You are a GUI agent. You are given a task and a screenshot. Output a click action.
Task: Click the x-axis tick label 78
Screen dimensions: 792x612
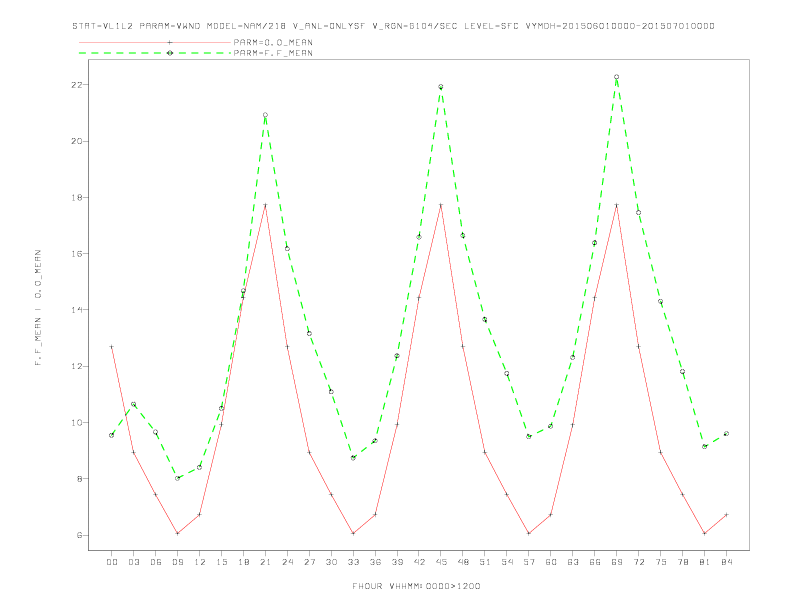pos(683,562)
